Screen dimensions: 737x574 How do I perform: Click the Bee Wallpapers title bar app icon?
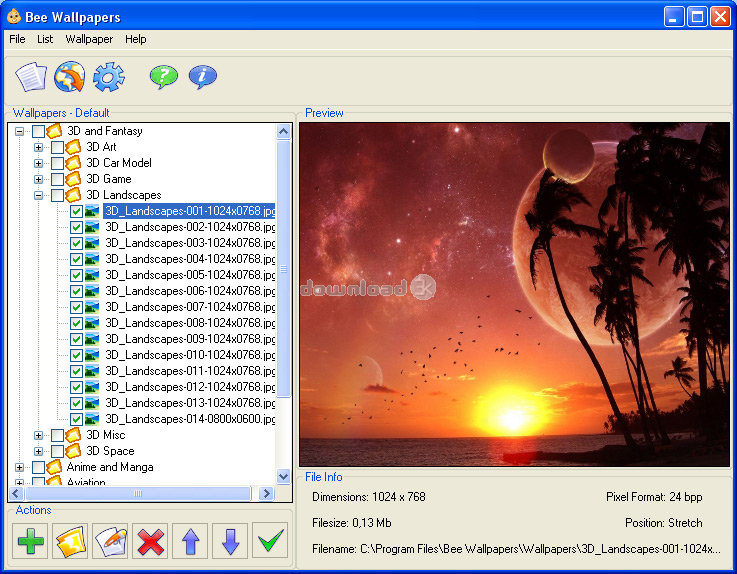coord(14,16)
